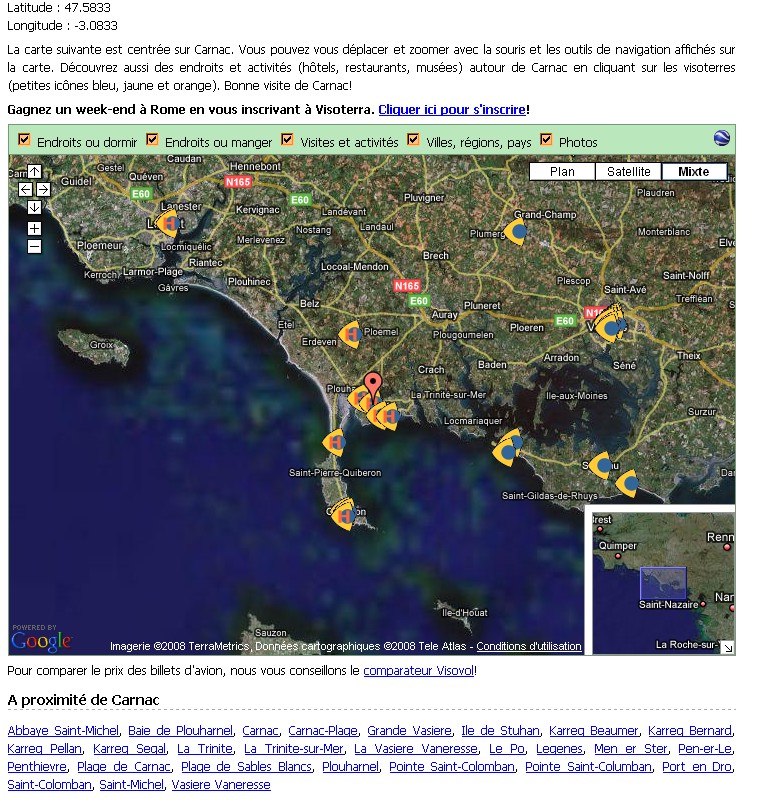Open the Baie de Plouharnel link

point(180,731)
